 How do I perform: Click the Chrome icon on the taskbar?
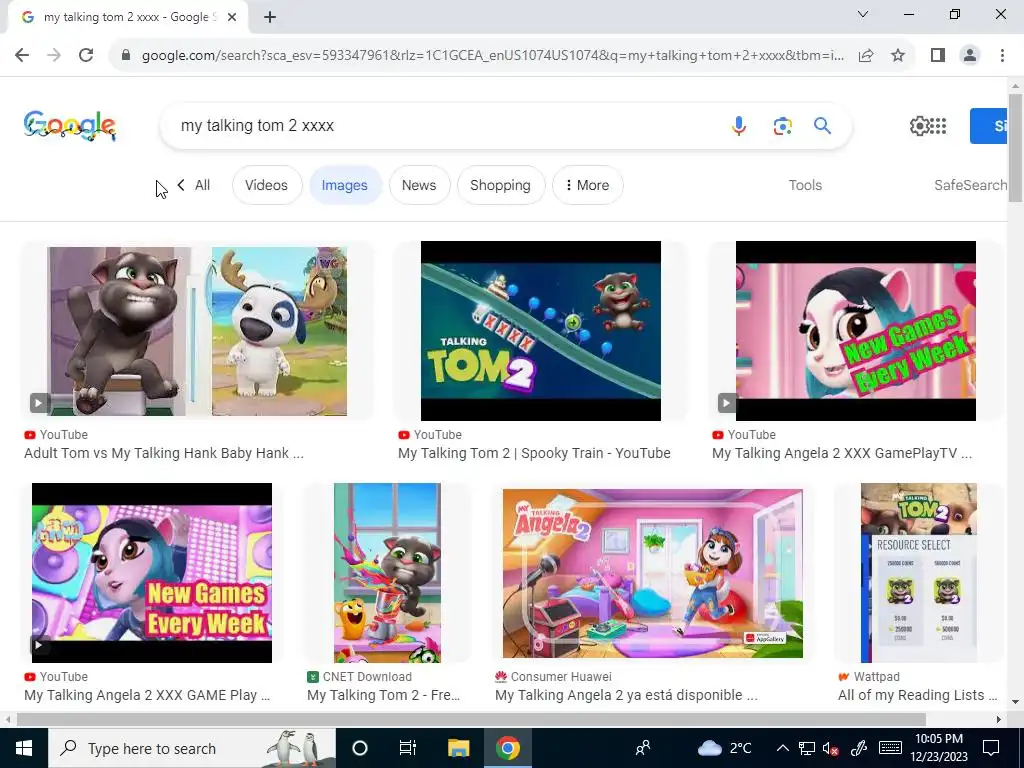point(507,748)
